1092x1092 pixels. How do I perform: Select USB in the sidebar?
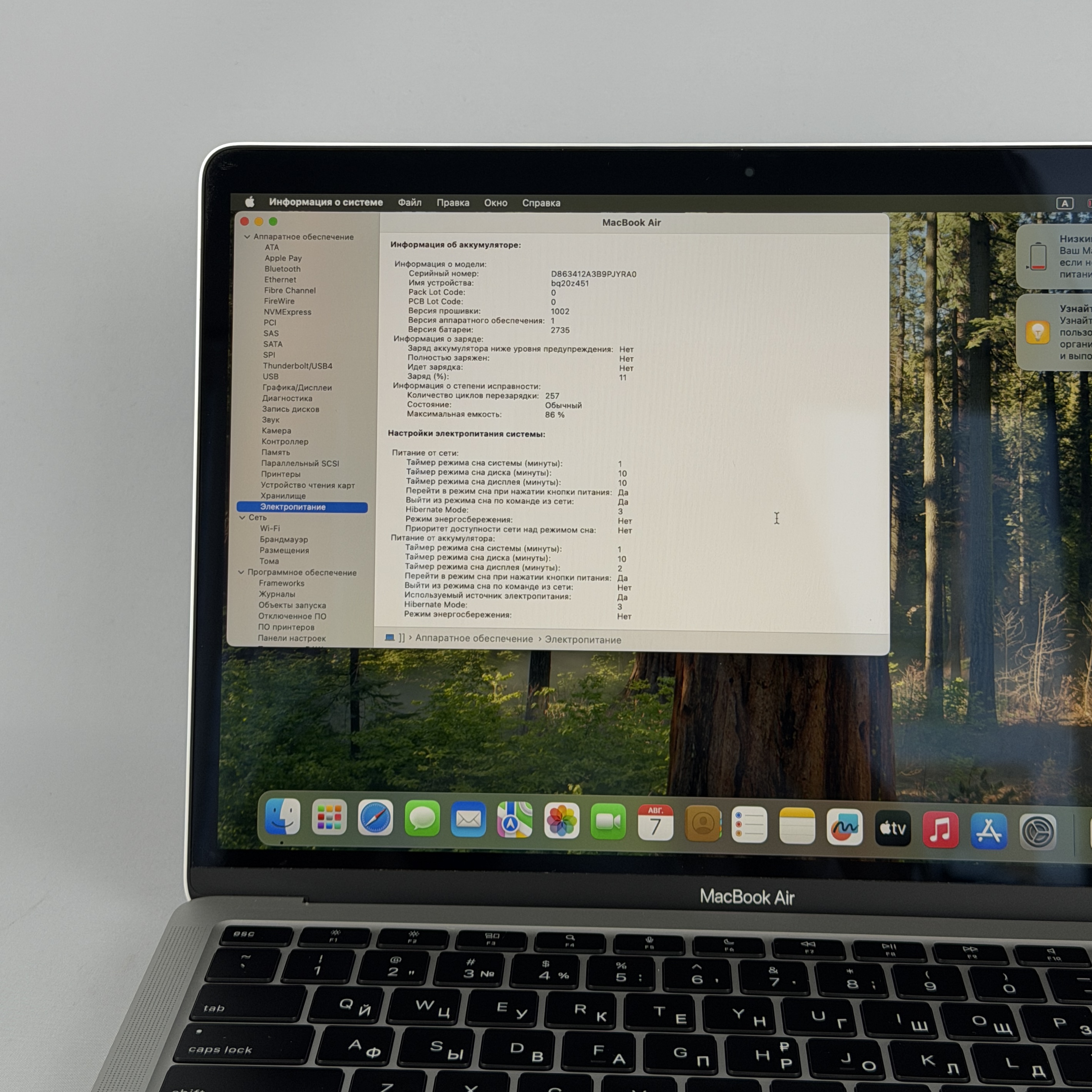coord(271,376)
